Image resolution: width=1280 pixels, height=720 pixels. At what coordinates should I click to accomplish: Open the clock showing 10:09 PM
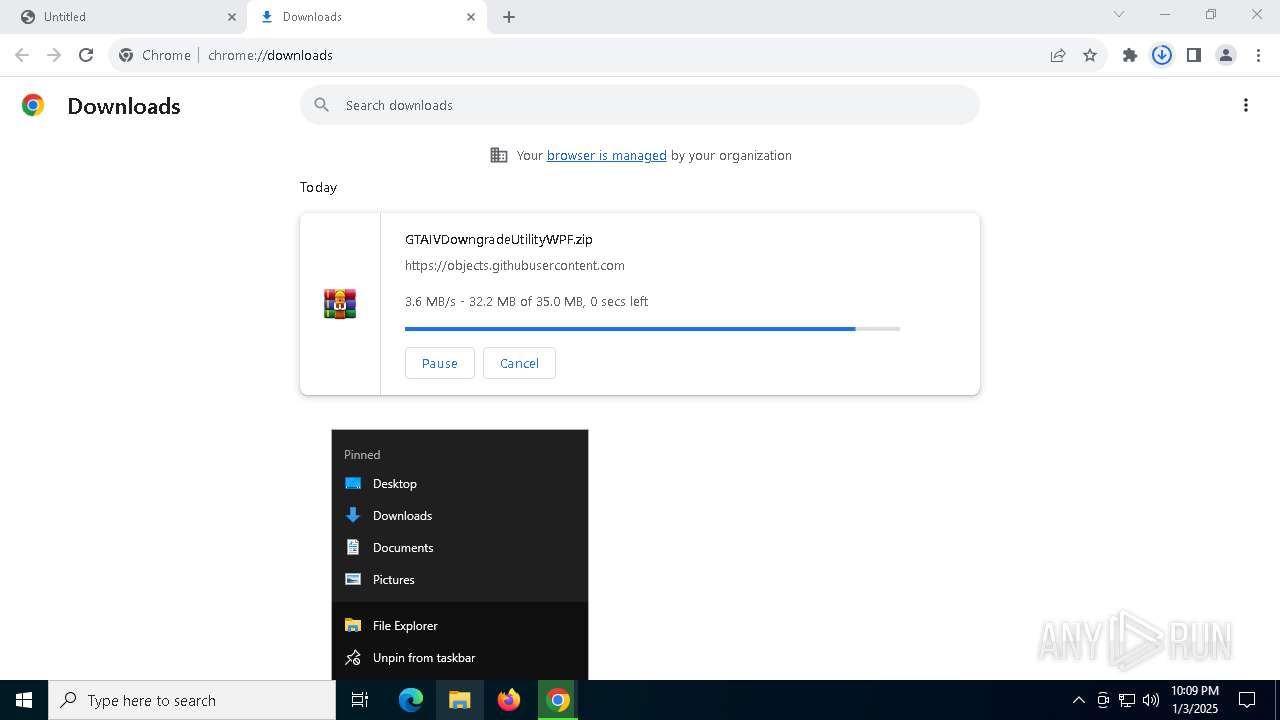pyautogui.click(x=1195, y=699)
